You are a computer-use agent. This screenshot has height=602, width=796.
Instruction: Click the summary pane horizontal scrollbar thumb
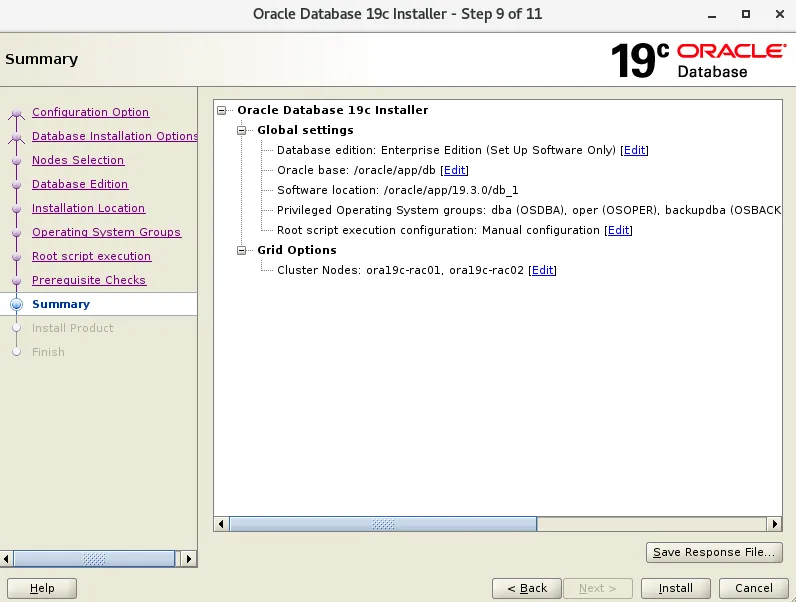383,524
